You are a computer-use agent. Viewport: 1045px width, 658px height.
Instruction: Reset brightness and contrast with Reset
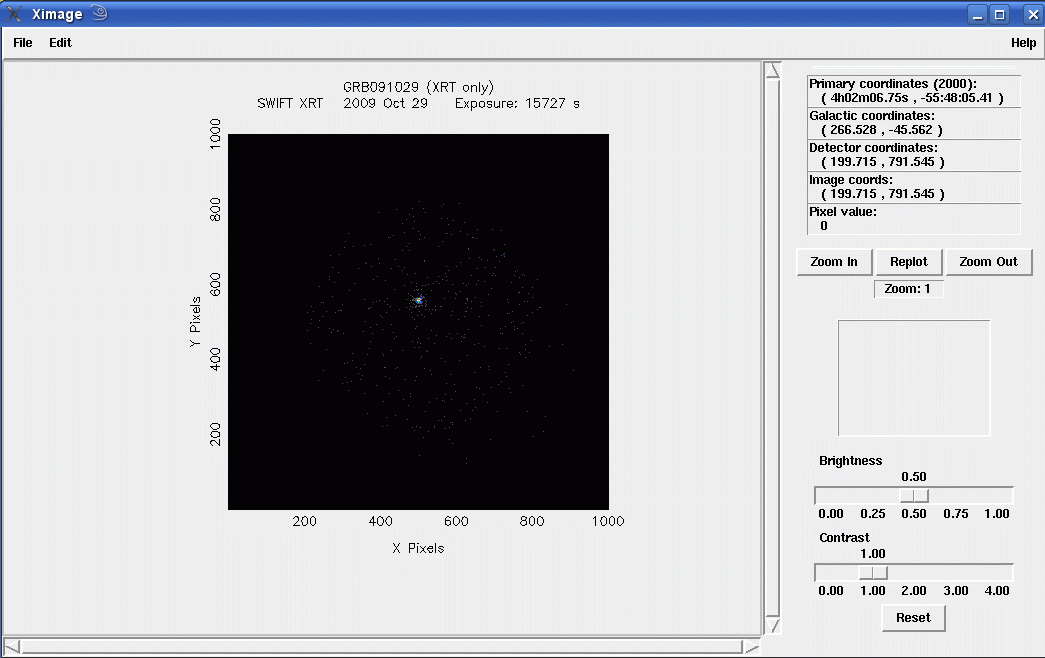pos(913,618)
